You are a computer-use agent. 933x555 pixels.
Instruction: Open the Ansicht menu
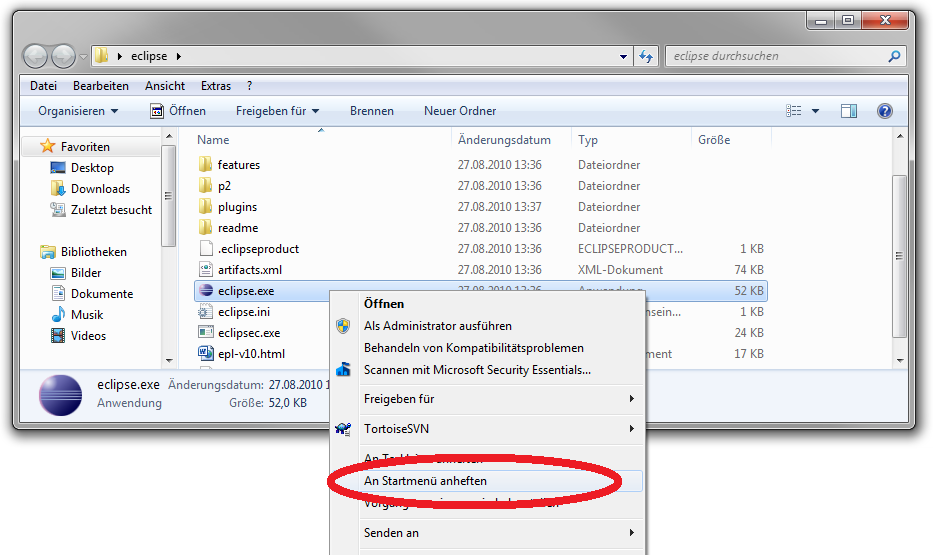[x=164, y=86]
